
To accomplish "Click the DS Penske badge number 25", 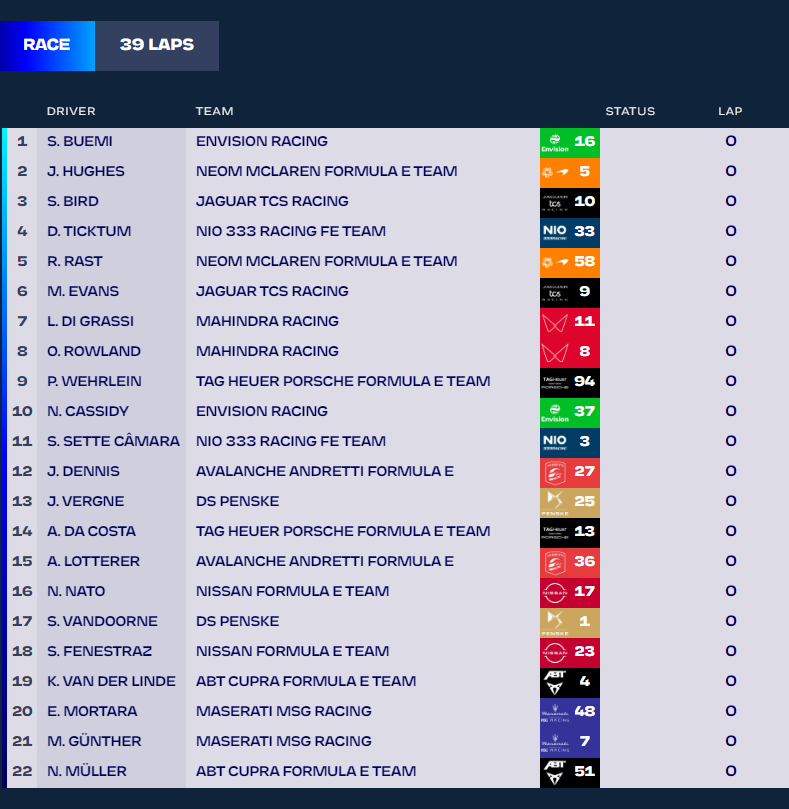I will click(570, 503).
